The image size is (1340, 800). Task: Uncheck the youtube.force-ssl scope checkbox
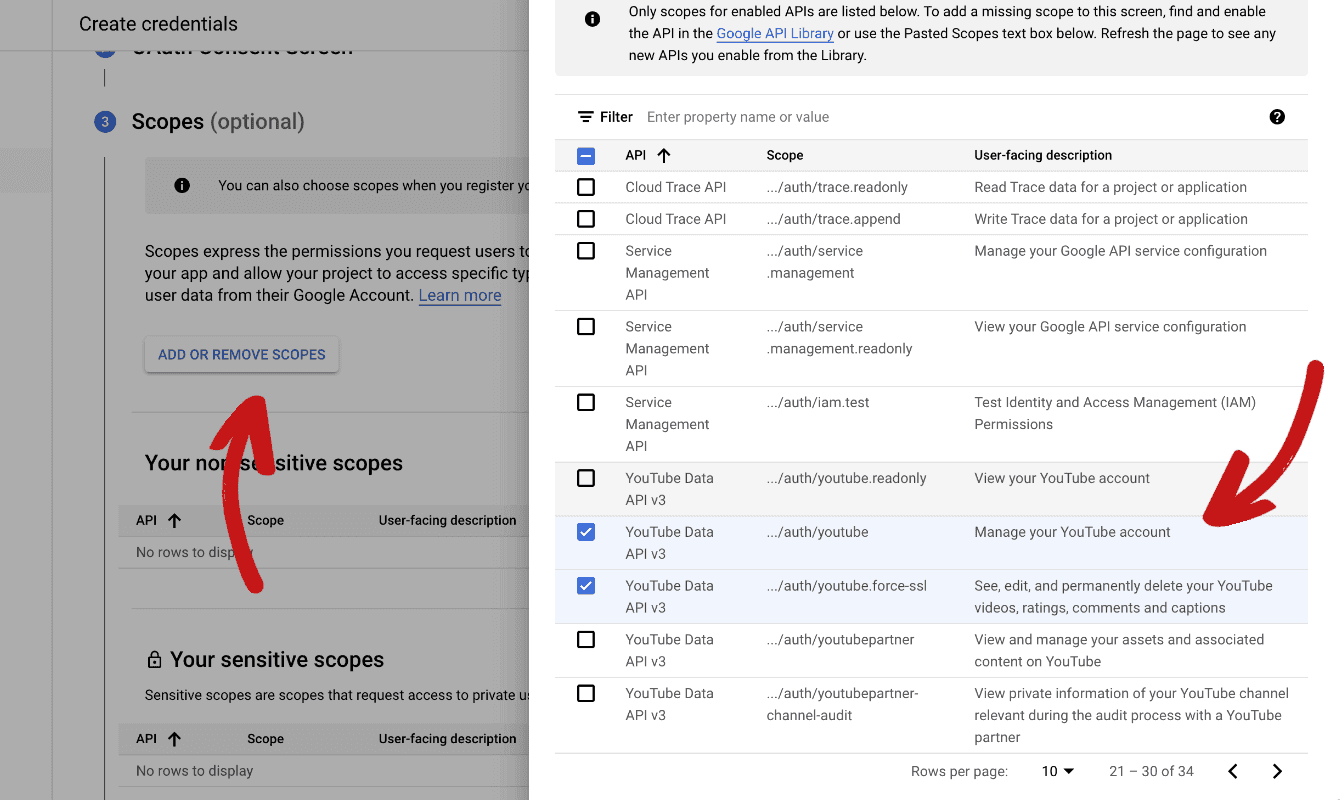(x=586, y=586)
